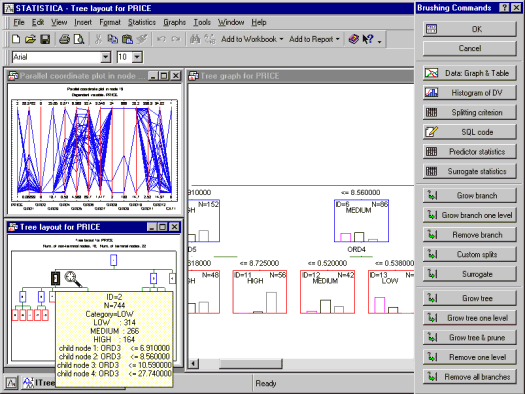Click the Open folder toolbar icon
This screenshot has width=525, height=394.
(30, 39)
